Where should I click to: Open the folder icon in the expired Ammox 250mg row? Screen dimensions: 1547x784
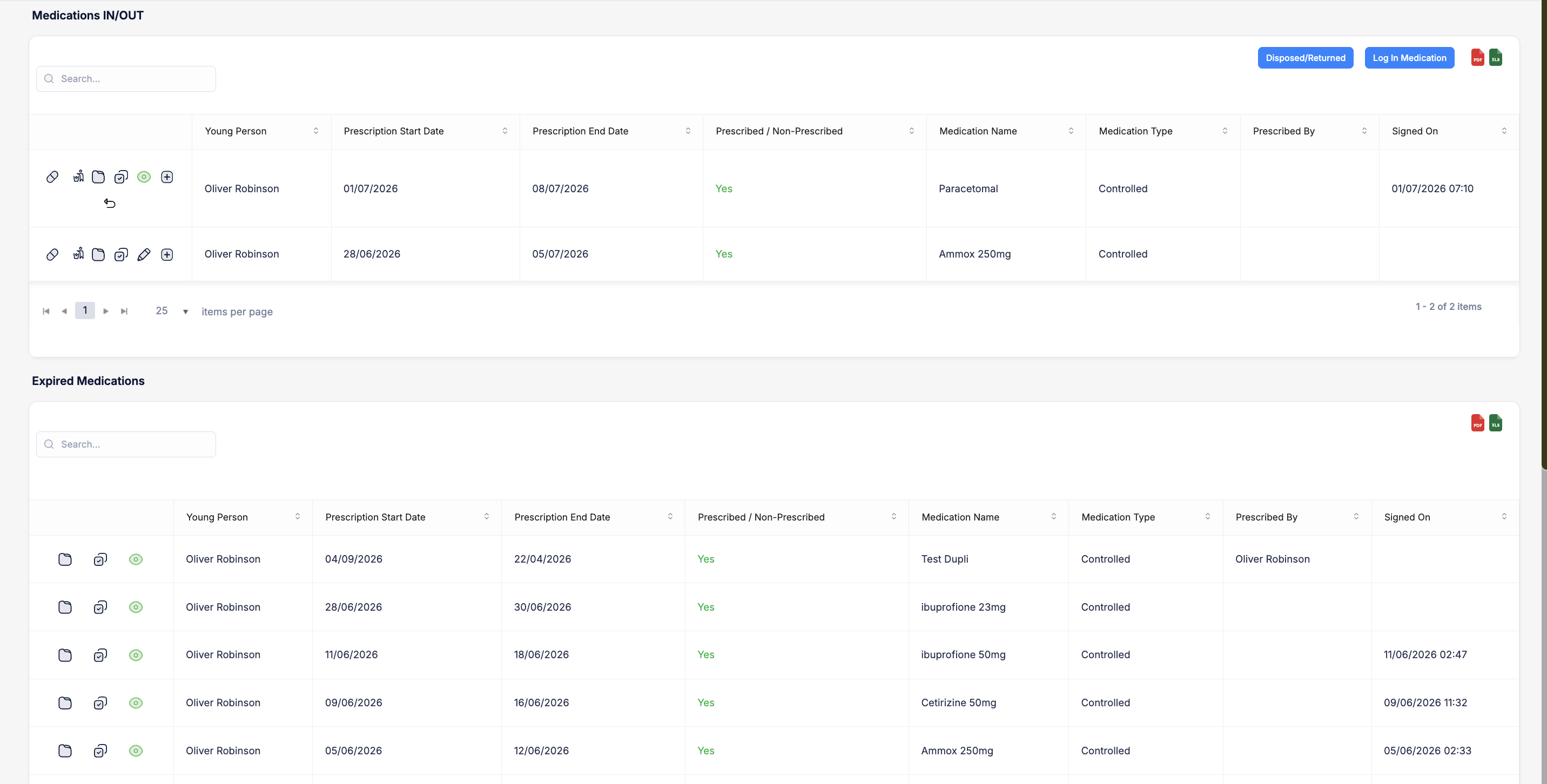(65, 751)
